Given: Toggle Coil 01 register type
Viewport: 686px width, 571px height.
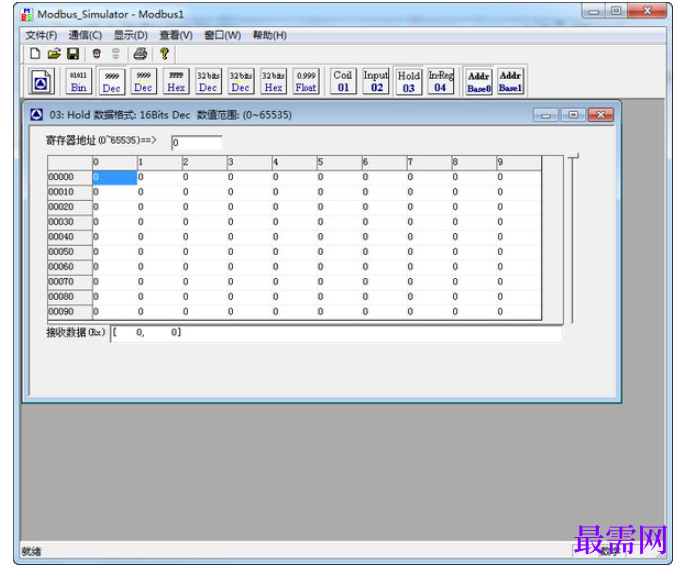Looking at the screenshot, I should click(343, 81).
